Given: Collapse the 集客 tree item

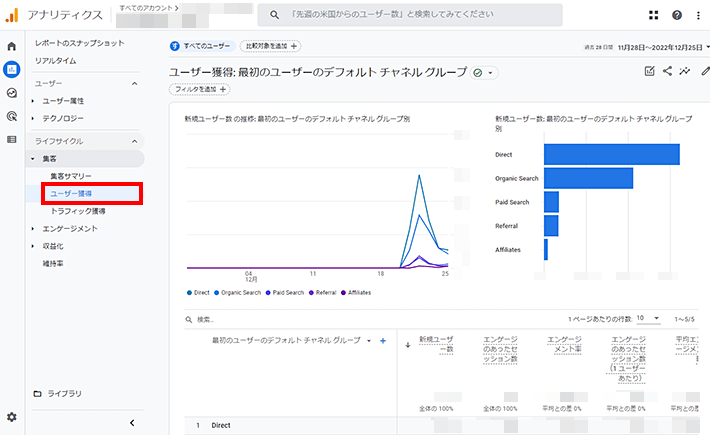Looking at the screenshot, I should click(x=33, y=159).
